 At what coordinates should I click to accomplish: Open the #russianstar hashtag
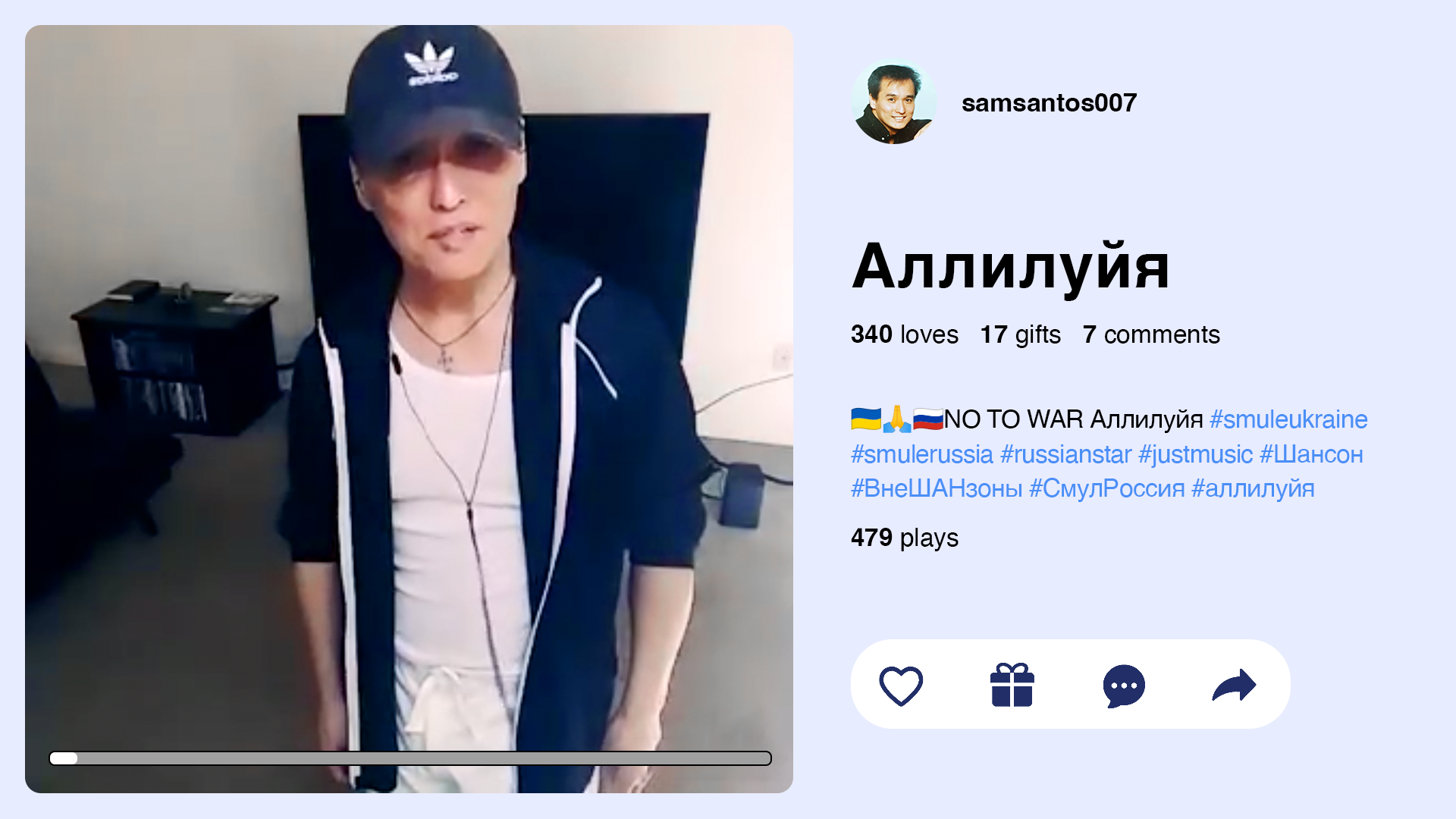point(1065,453)
